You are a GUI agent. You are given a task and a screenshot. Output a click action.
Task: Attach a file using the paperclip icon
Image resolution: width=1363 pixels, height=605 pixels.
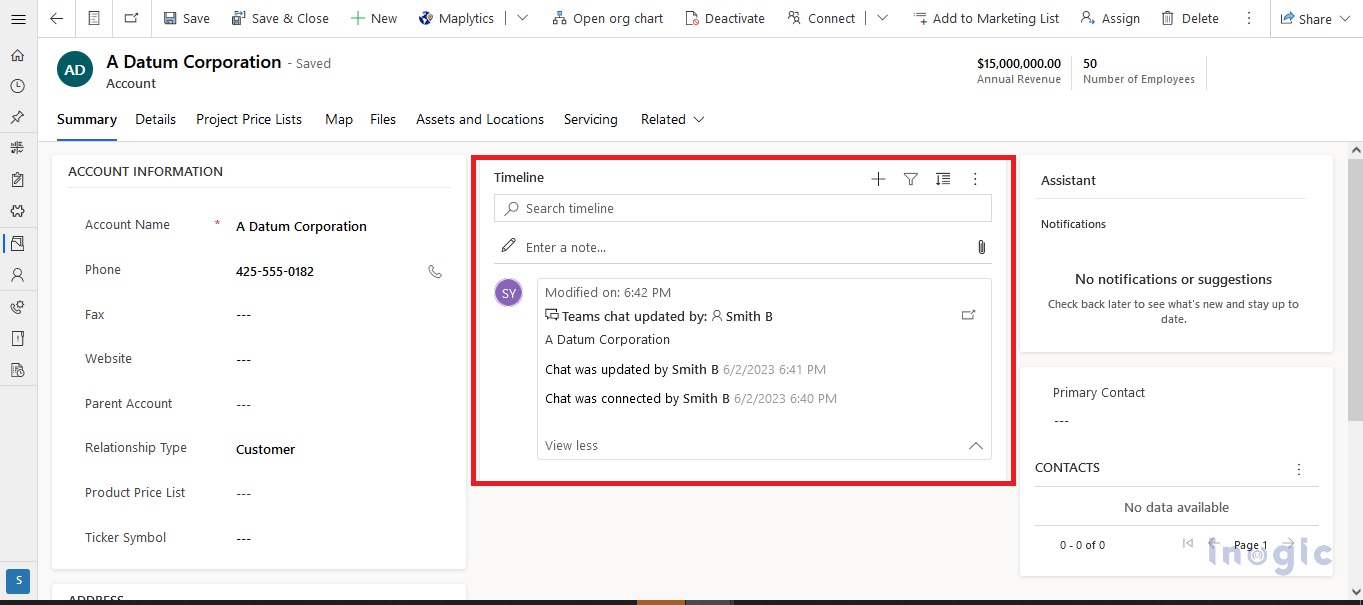[x=981, y=247]
